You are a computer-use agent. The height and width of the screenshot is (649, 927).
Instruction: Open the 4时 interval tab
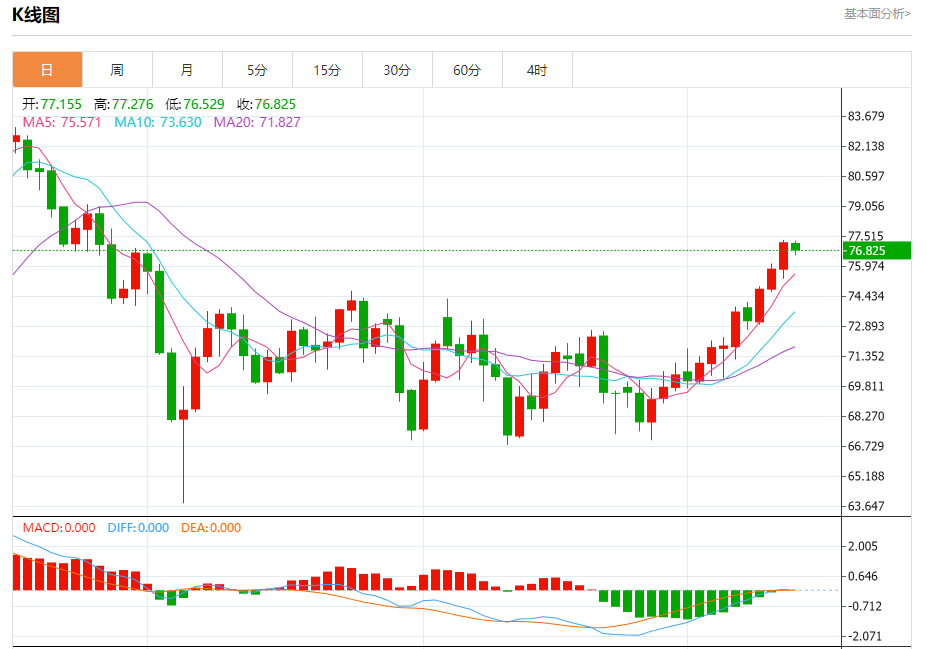pos(537,70)
